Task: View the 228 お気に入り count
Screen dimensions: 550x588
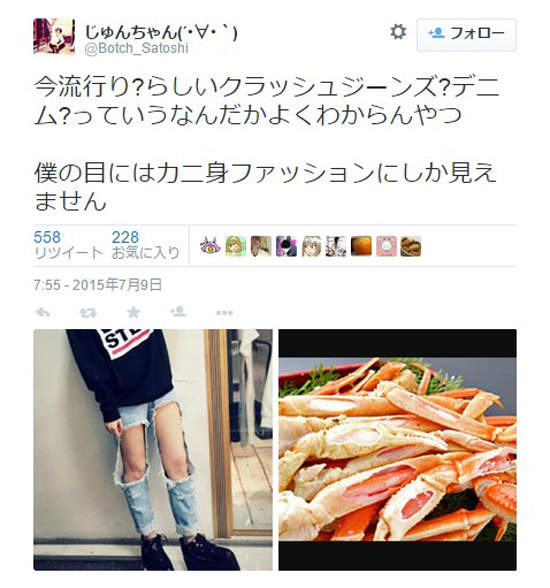Action: [145, 245]
